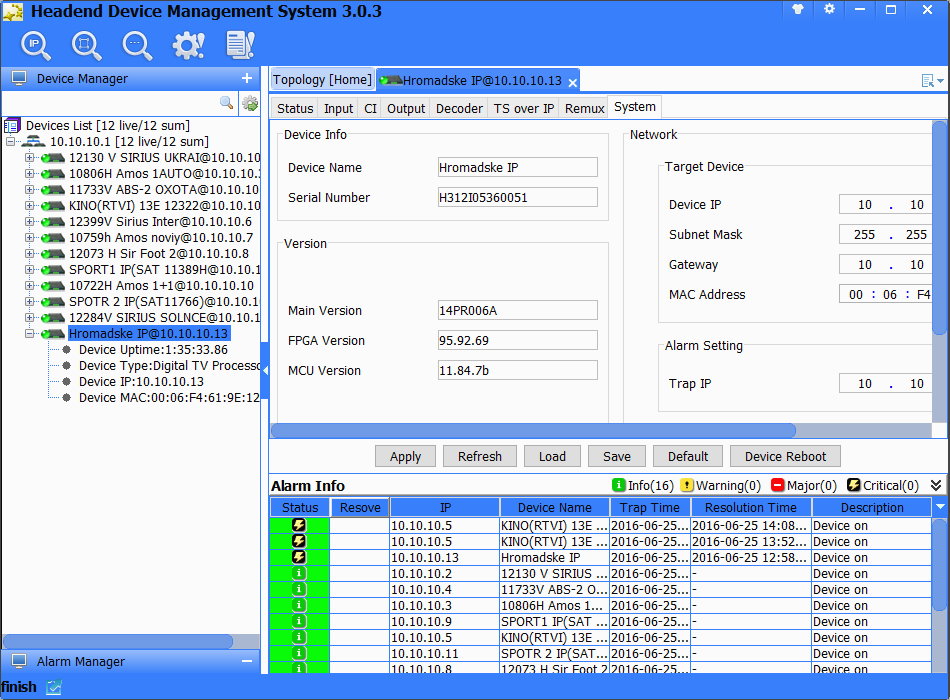
Task: Click the Apply button
Action: [405, 456]
